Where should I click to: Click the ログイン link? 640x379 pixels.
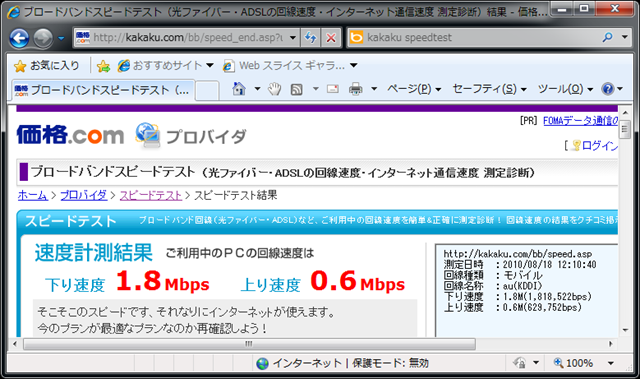click(x=599, y=145)
